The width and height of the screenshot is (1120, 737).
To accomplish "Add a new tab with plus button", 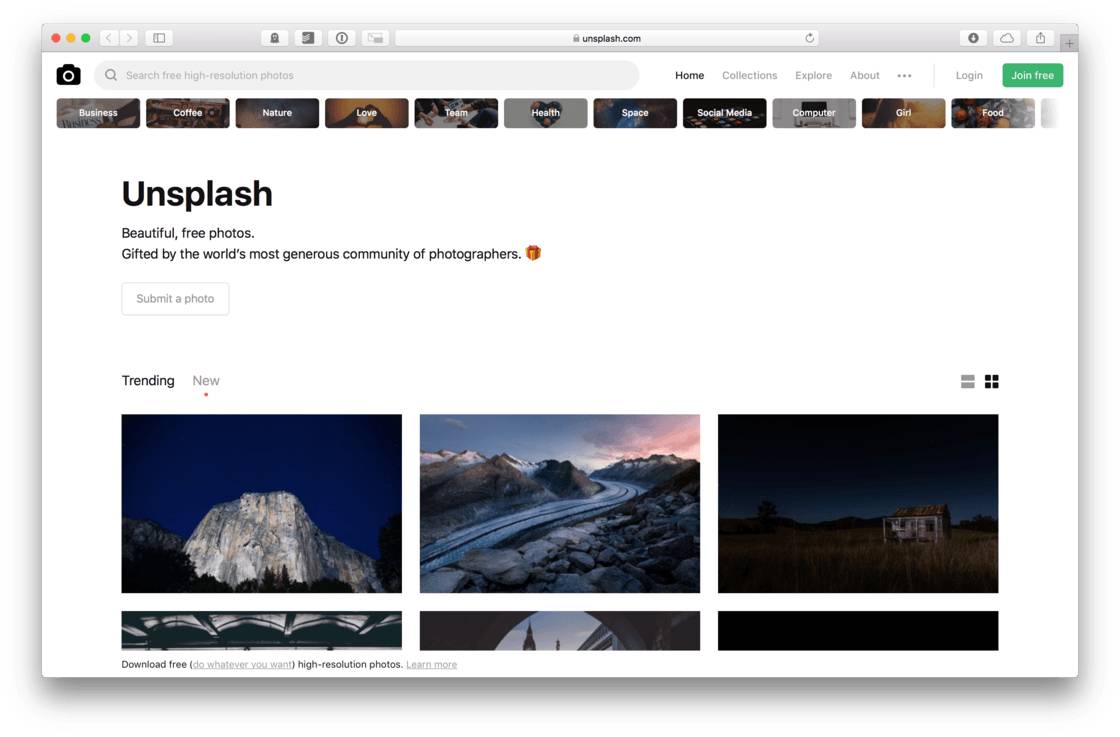I will [1069, 44].
